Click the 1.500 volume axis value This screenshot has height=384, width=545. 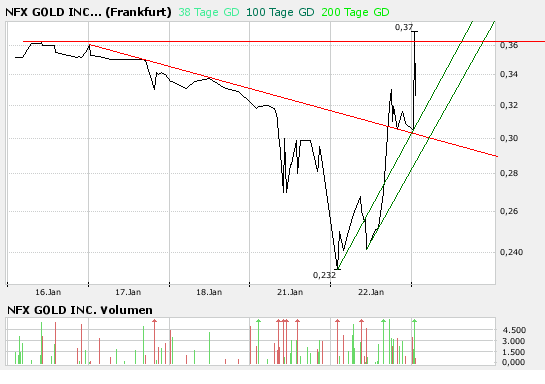(513, 352)
